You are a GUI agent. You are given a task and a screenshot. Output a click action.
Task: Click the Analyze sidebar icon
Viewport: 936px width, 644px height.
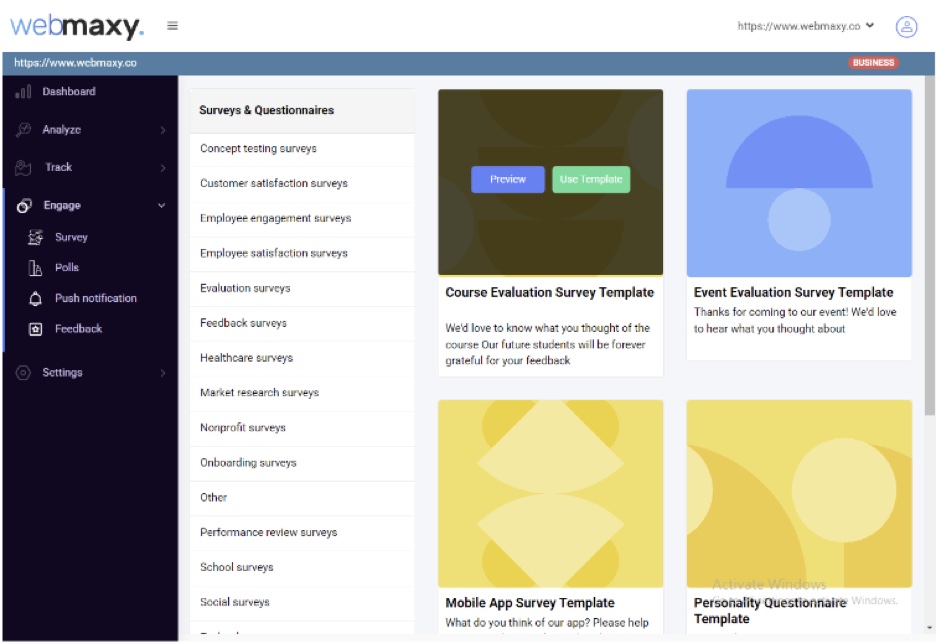(x=23, y=130)
